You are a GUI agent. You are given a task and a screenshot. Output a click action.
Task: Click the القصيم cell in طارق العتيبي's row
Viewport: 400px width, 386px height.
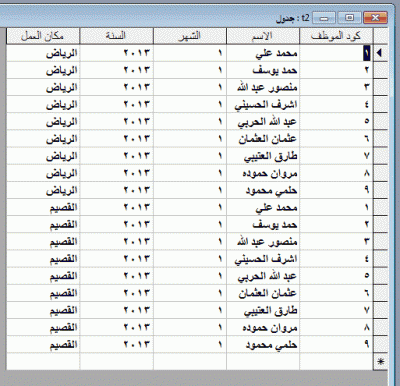pyautogui.click(x=43, y=310)
